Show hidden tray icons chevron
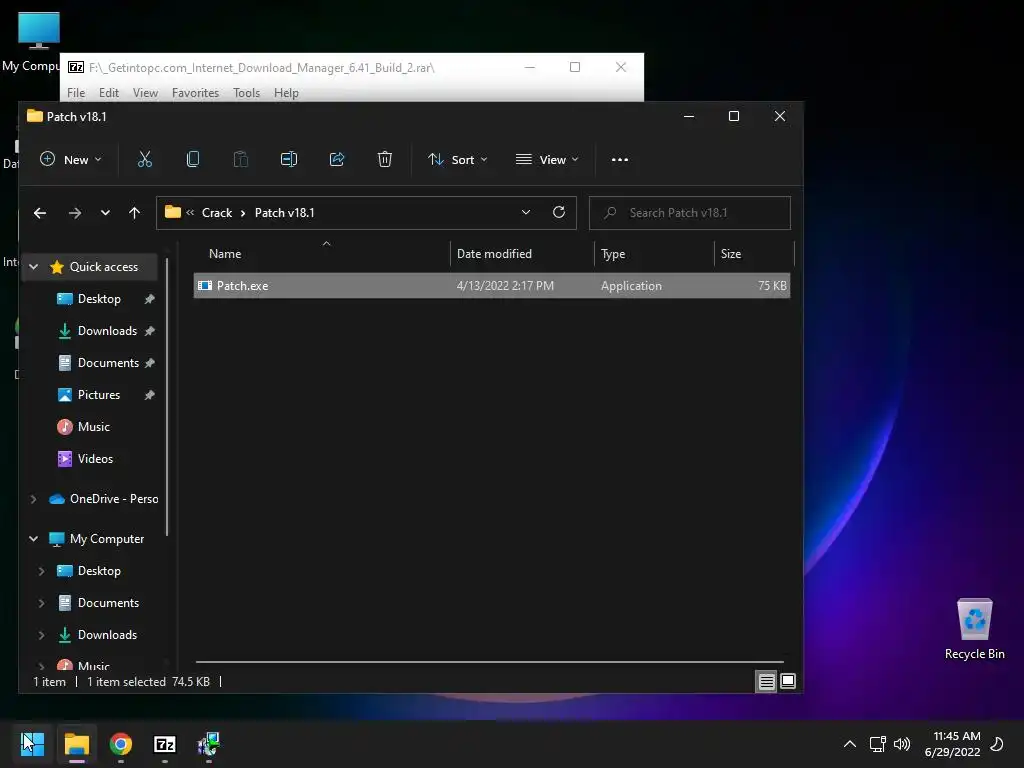Viewport: 1024px width, 768px height. (x=850, y=744)
